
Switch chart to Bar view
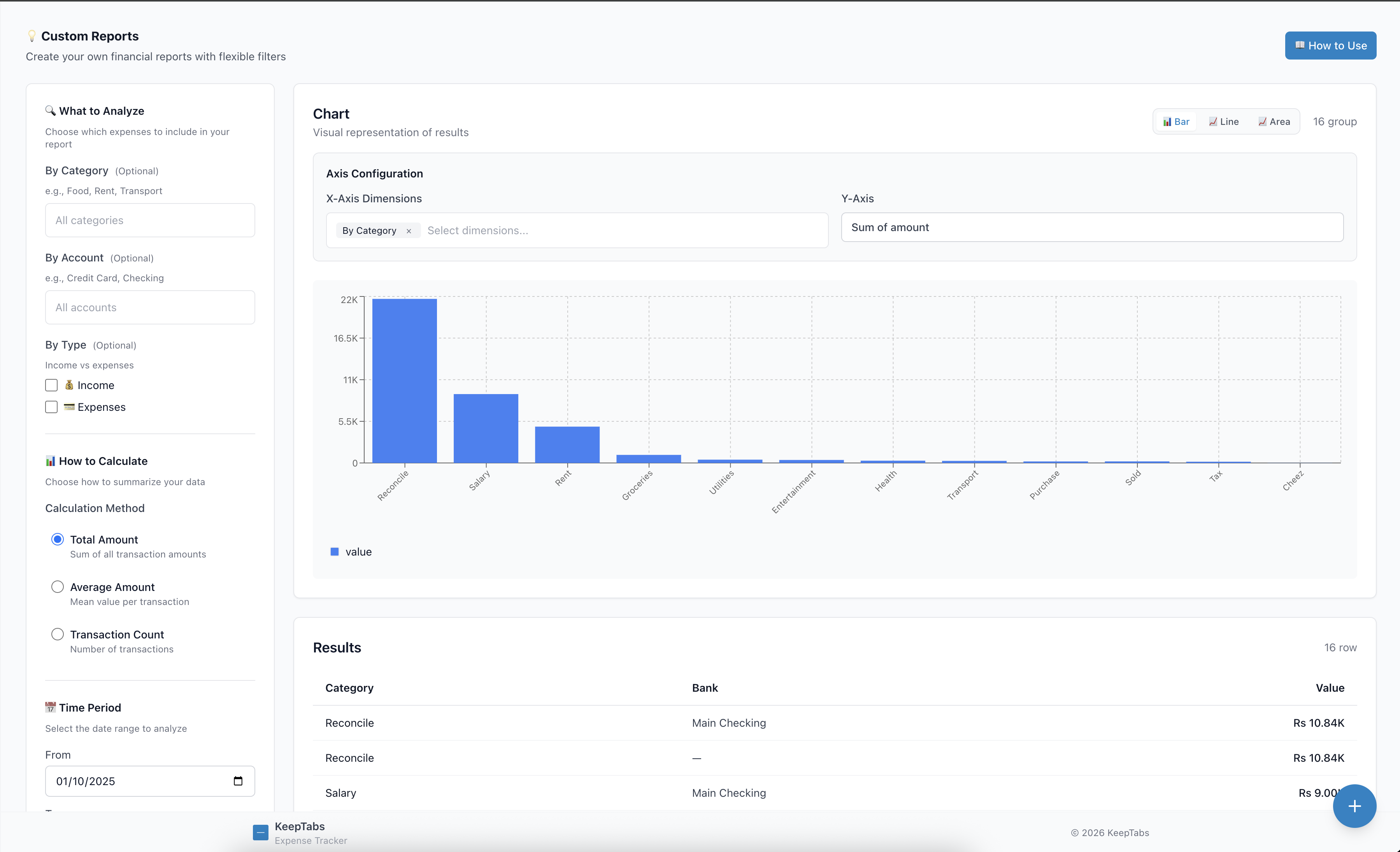1176,121
